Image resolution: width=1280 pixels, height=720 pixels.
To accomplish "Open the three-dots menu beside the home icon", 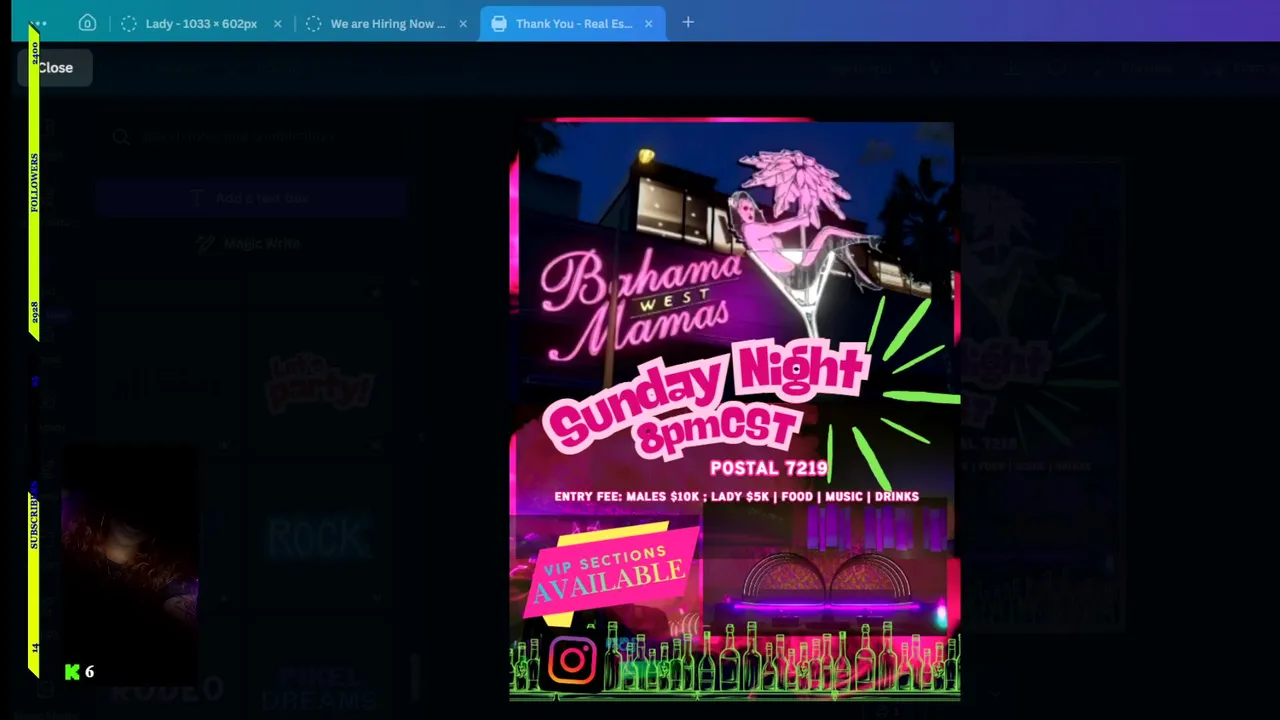I will point(38,23).
